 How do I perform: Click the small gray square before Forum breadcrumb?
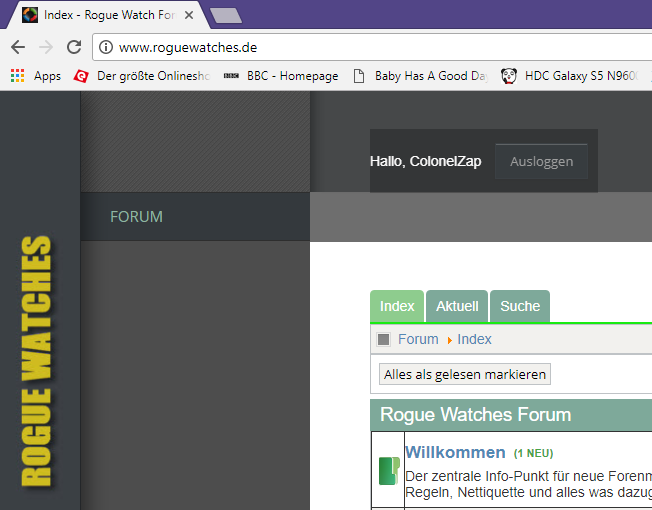click(383, 340)
